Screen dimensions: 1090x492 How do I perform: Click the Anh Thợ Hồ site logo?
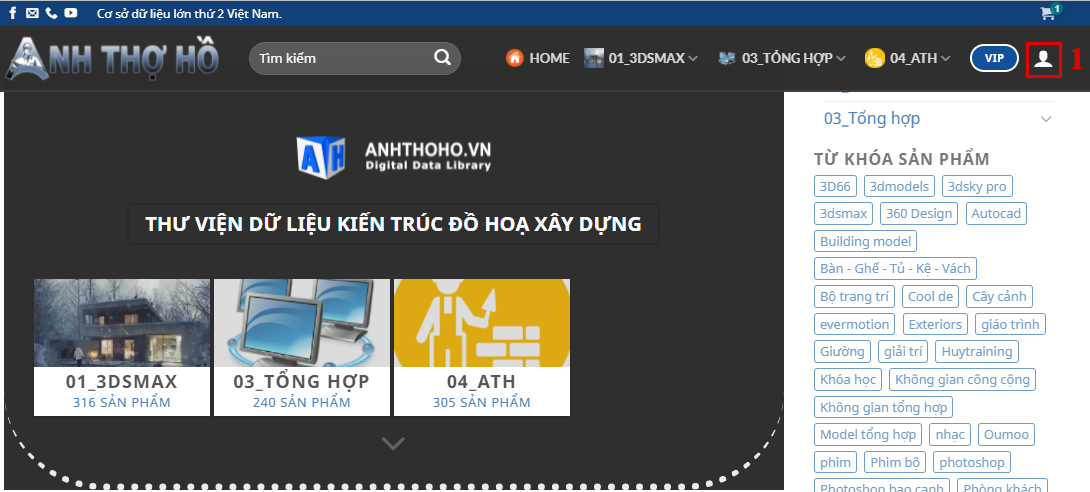click(x=113, y=58)
